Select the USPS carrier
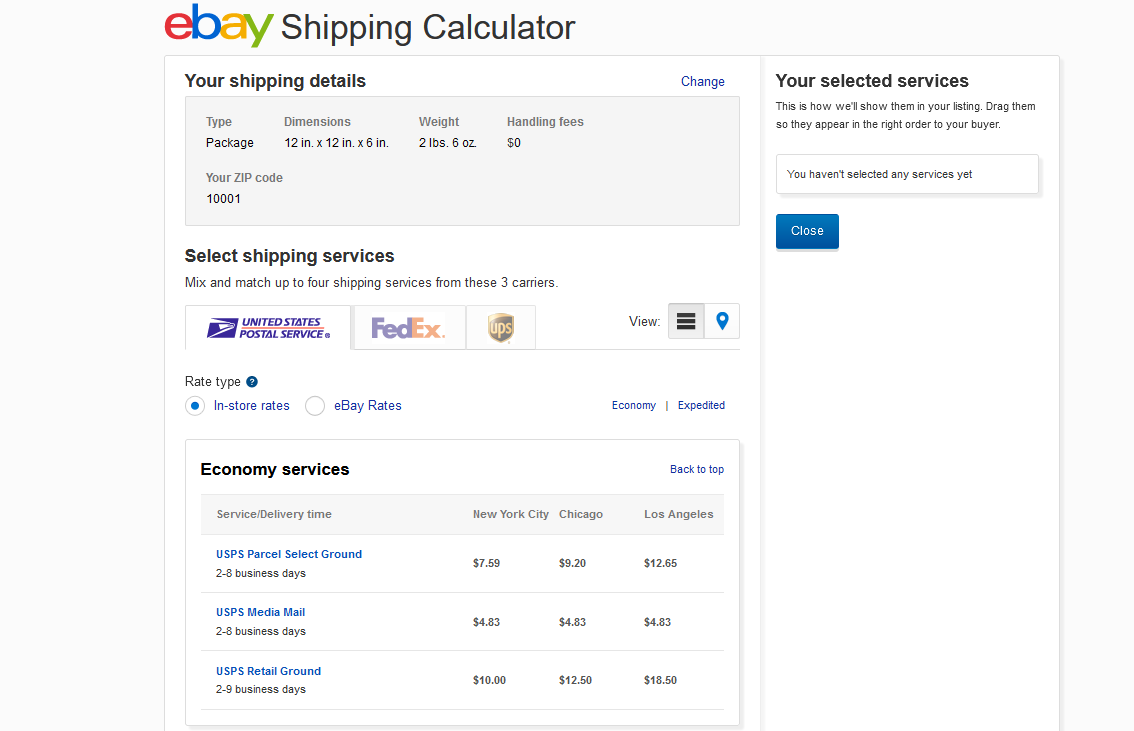1134x731 pixels. 267,326
